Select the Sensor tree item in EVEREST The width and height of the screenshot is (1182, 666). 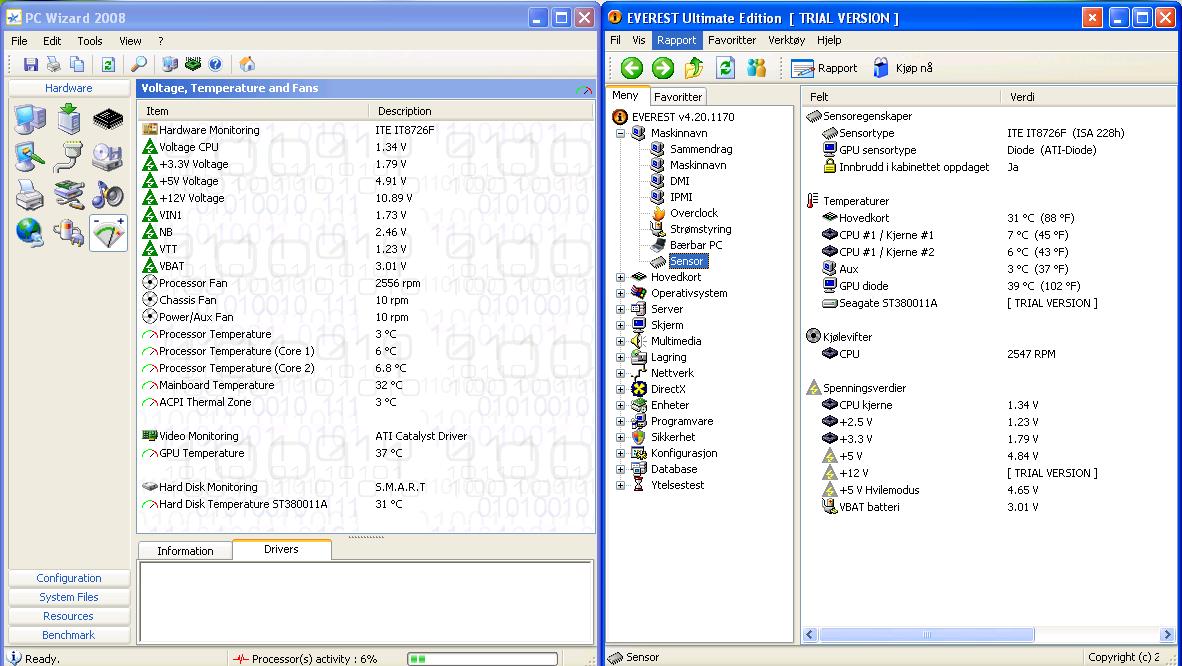point(687,261)
